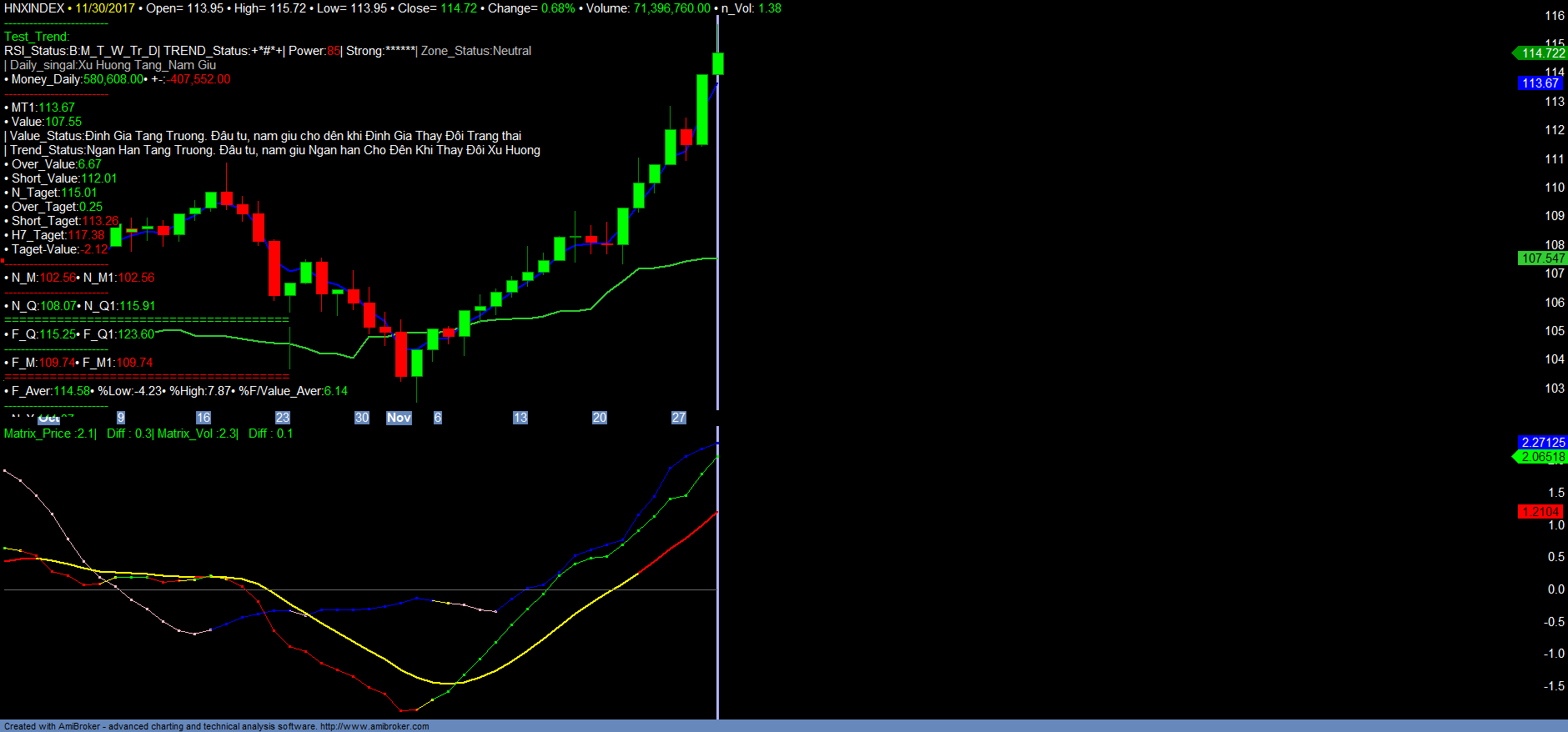Screen dimensions: 1568x732
Task: Click the F_Q1:123.60 value
Action: [119, 334]
